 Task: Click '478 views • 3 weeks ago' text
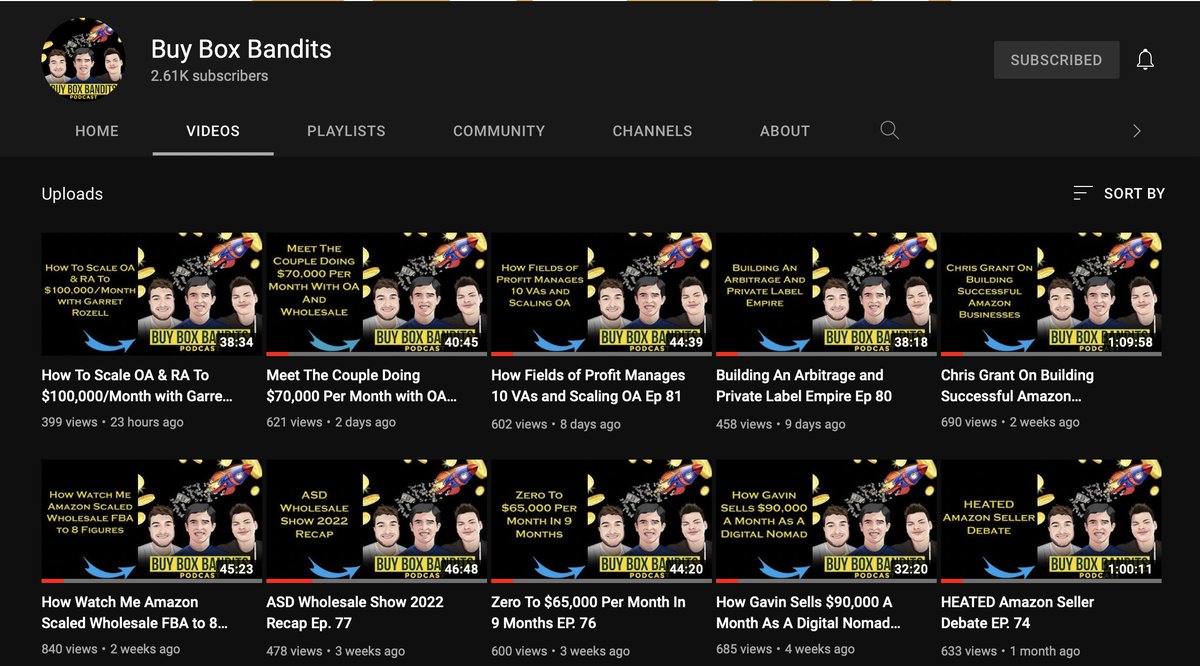[335, 650]
